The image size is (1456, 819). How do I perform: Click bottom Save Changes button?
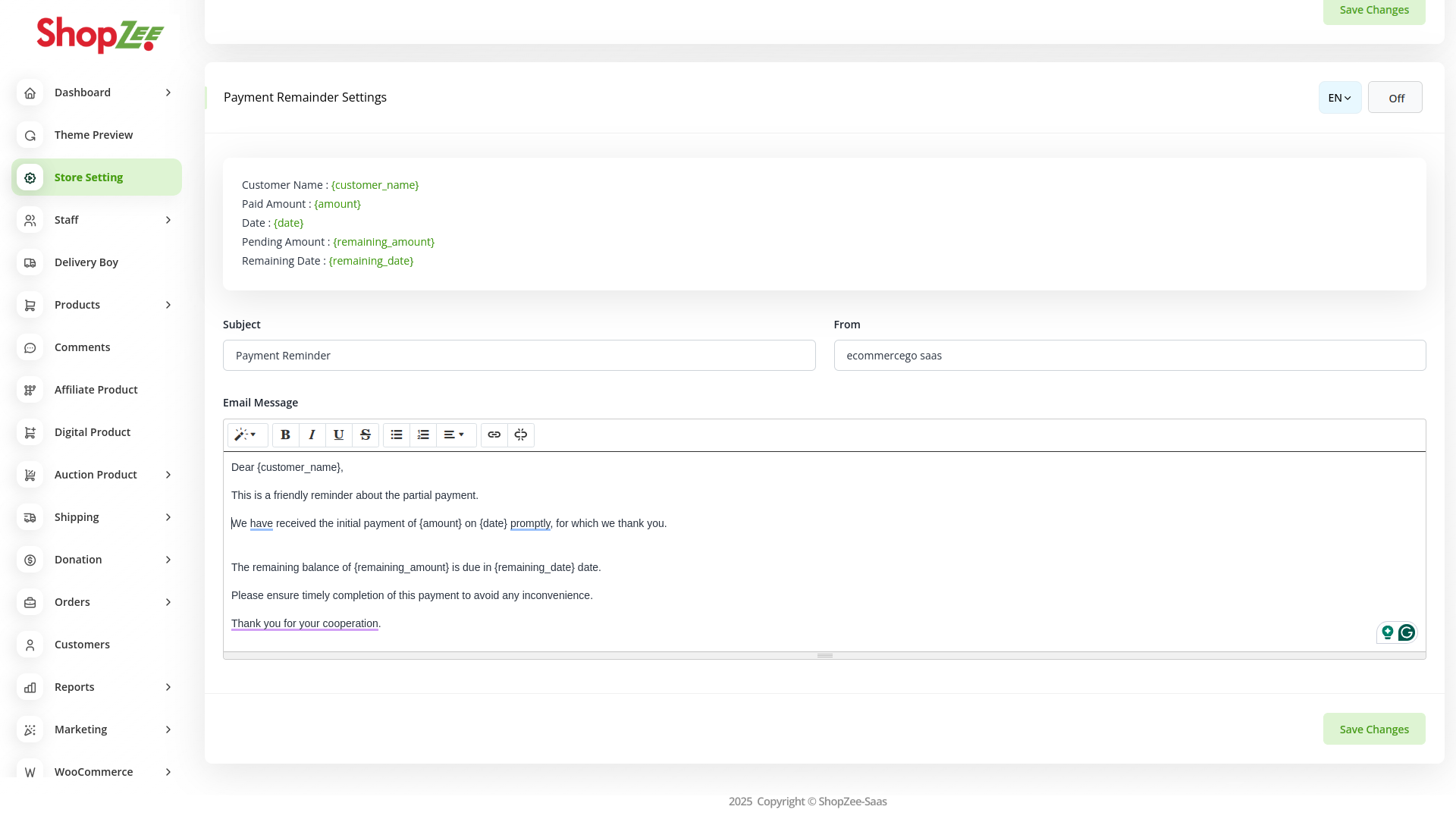(1373, 729)
